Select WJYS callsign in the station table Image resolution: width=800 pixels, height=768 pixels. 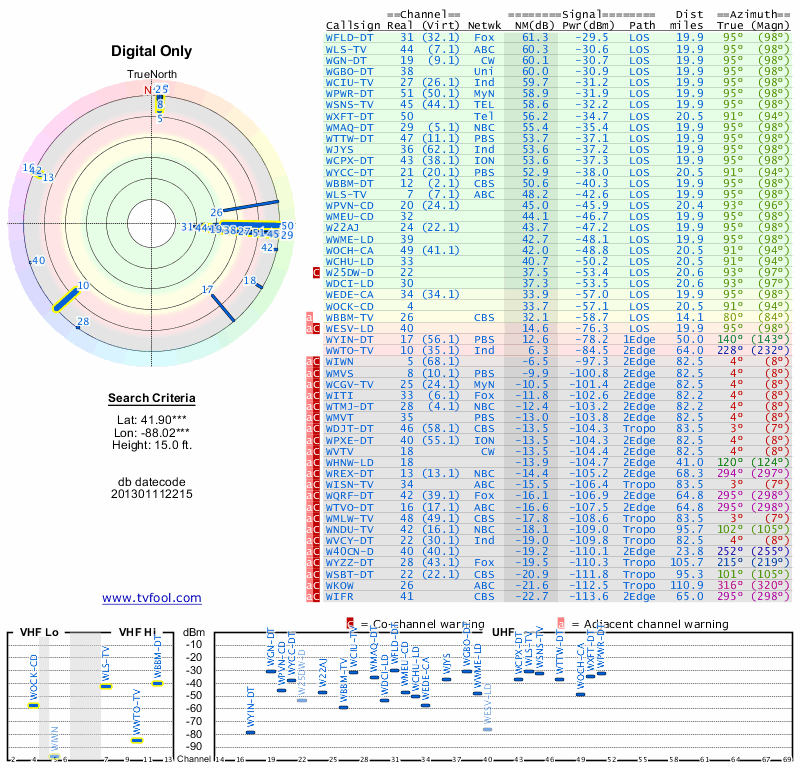[339, 150]
